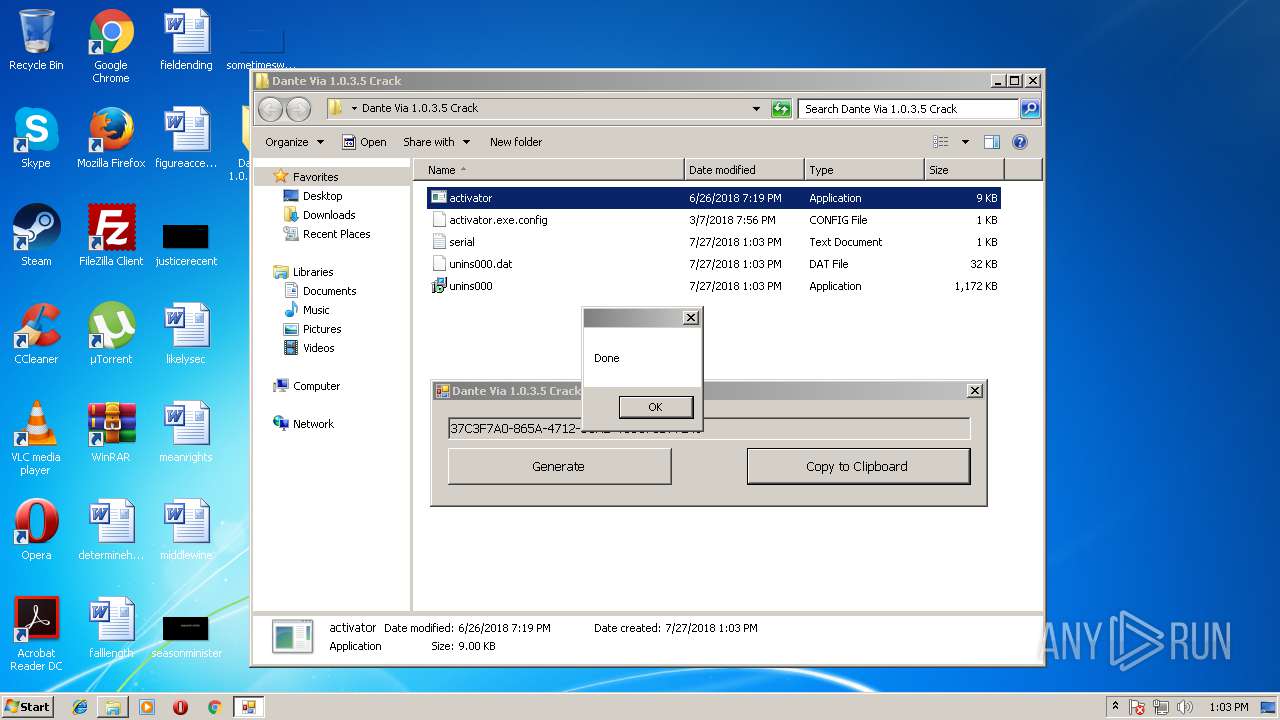This screenshot has width=1280, height=720.
Task: Open the Skype desktop shortcut
Action: [x=36, y=138]
